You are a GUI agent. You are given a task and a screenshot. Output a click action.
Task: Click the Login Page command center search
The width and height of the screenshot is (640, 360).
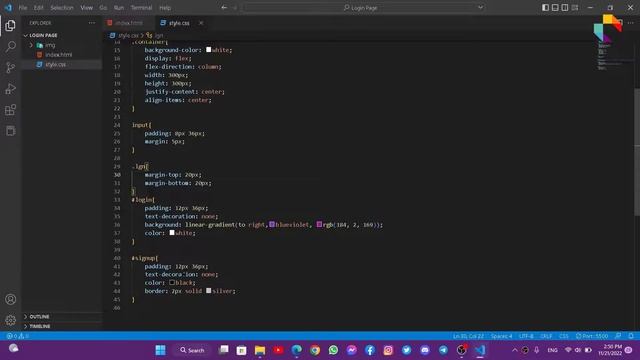point(360,7)
